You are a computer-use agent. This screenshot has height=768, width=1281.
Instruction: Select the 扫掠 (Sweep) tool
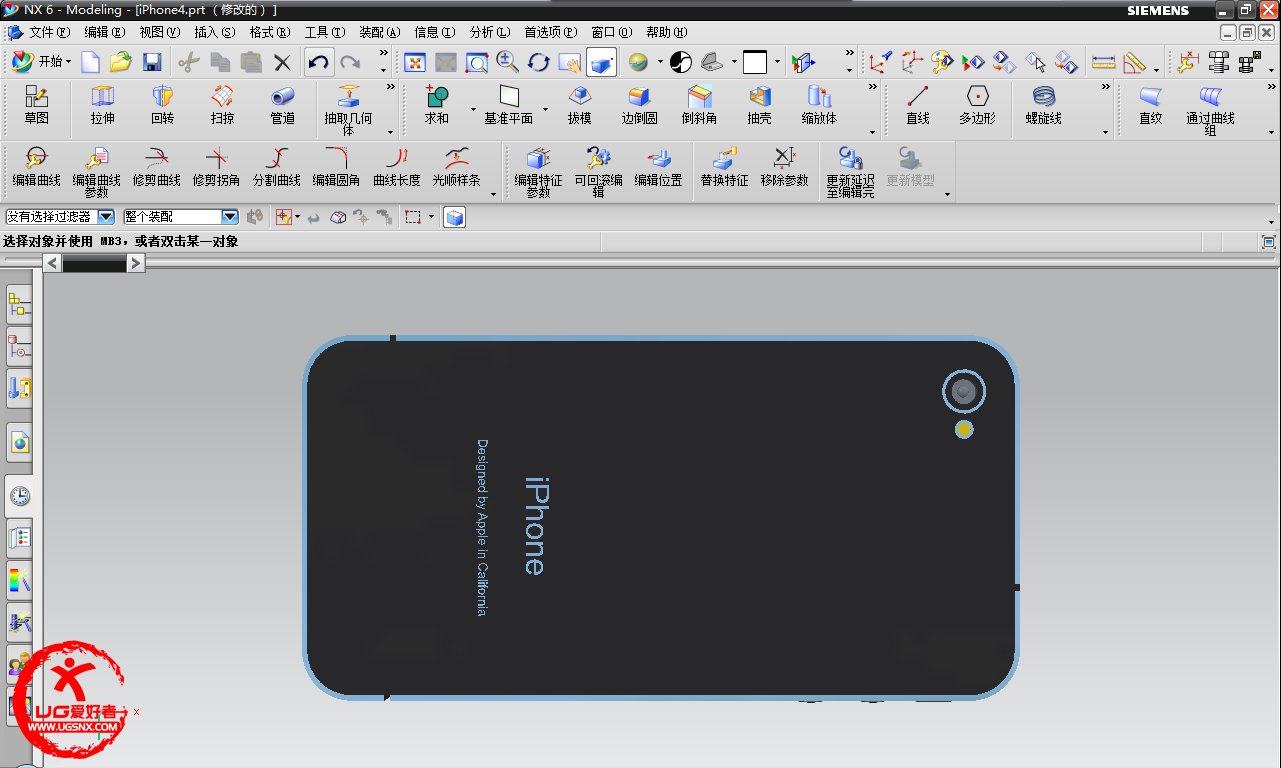point(222,105)
